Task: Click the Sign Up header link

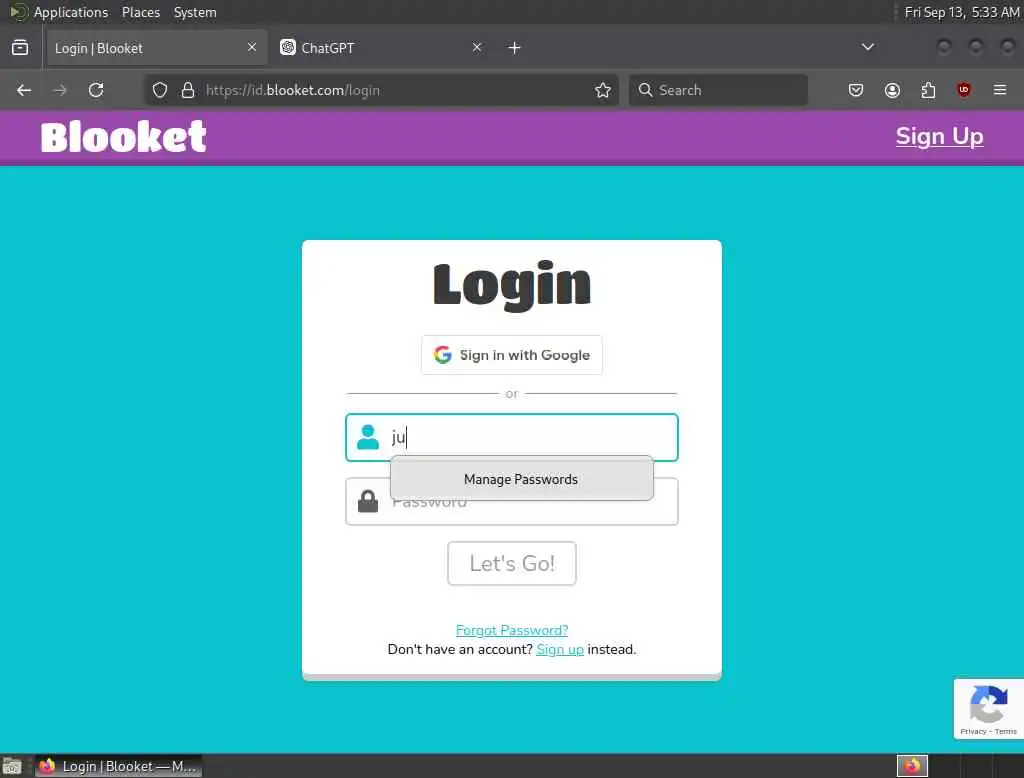Action: (939, 136)
